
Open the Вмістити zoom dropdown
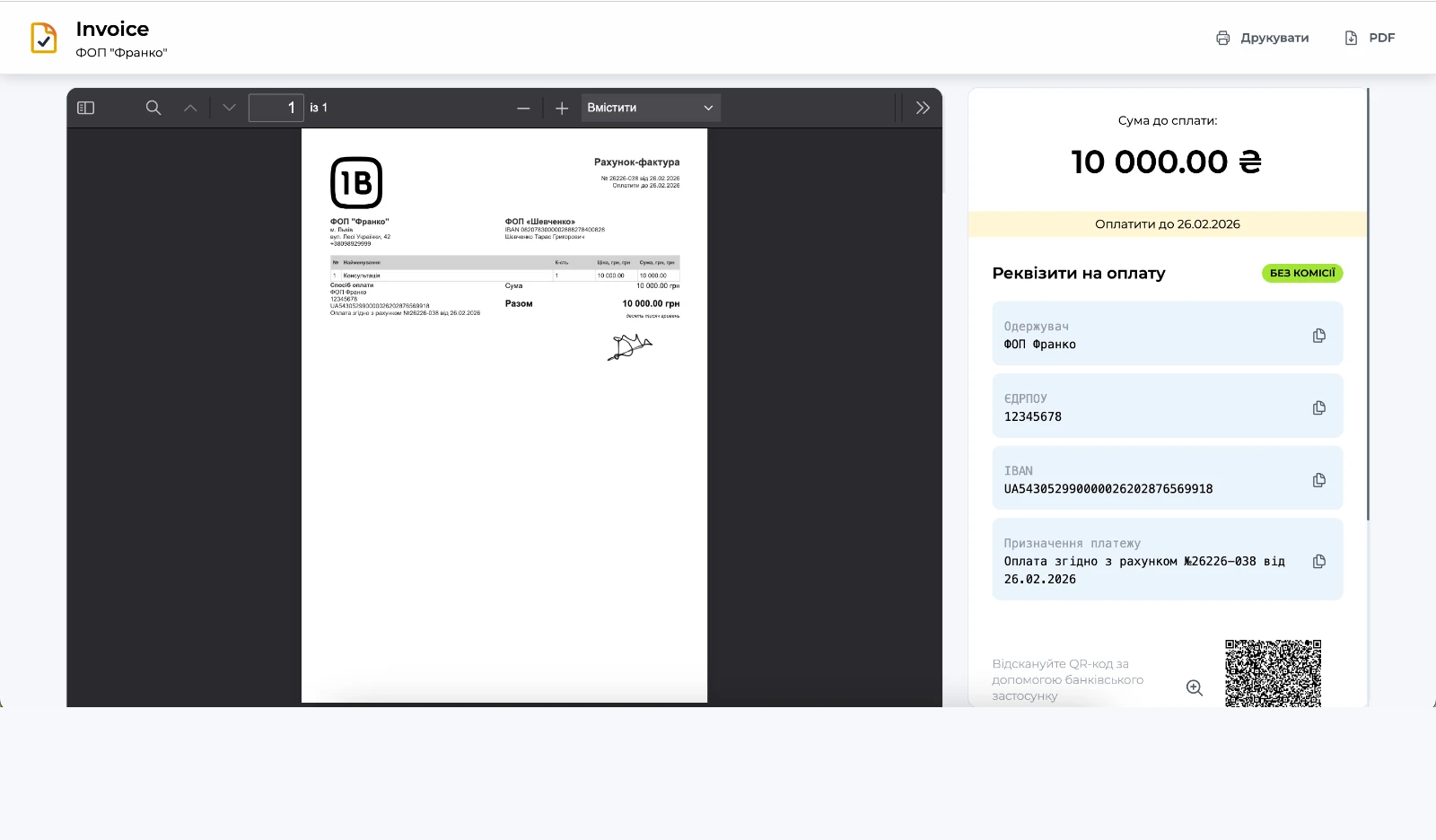[x=651, y=108]
